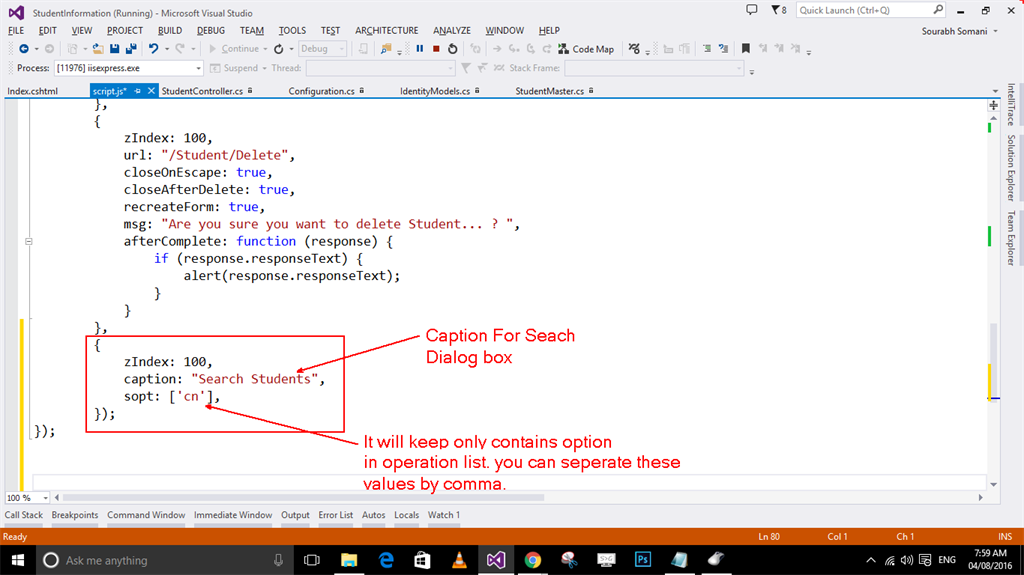Image resolution: width=1024 pixels, height=575 pixels.
Task: Launch Photoshop from the taskbar
Action: coord(643,560)
